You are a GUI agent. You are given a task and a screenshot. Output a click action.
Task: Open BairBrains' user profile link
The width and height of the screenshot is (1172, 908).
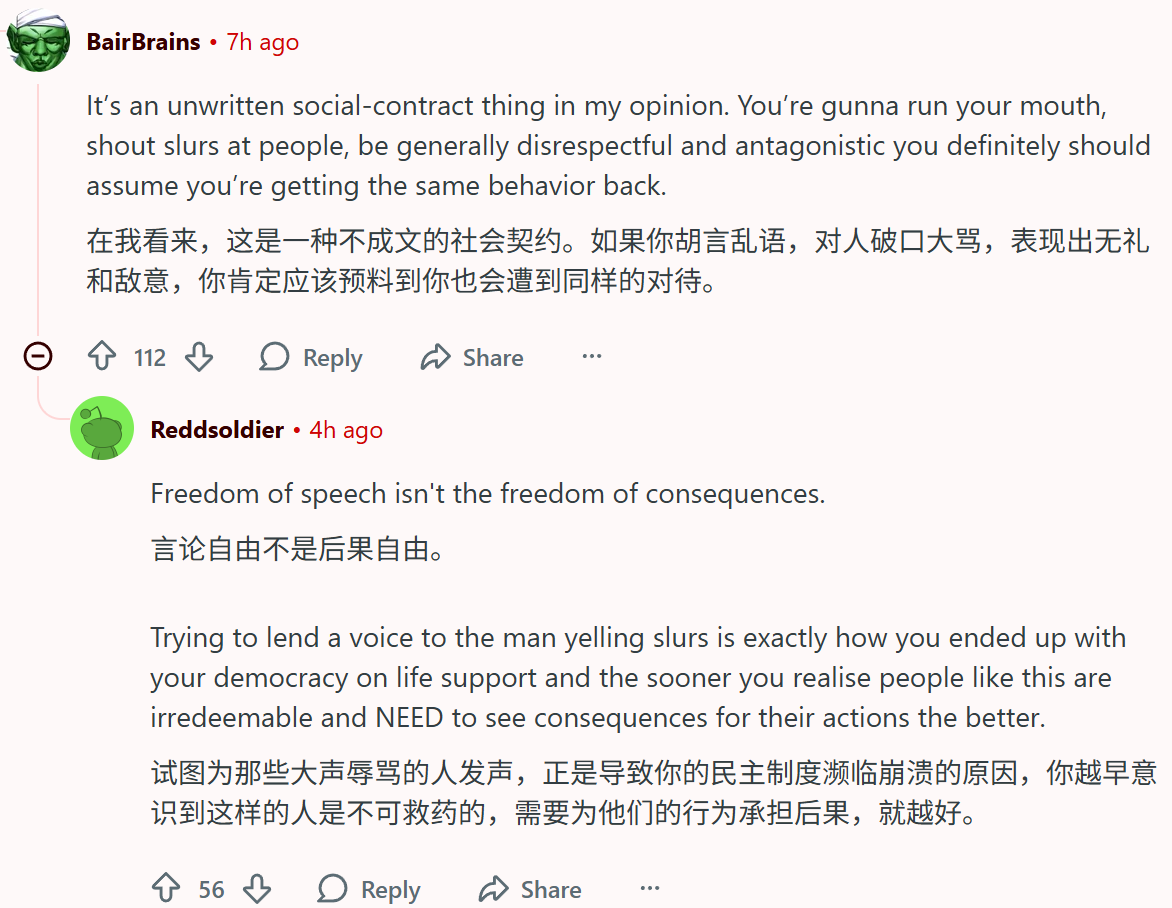pos(143,42)
